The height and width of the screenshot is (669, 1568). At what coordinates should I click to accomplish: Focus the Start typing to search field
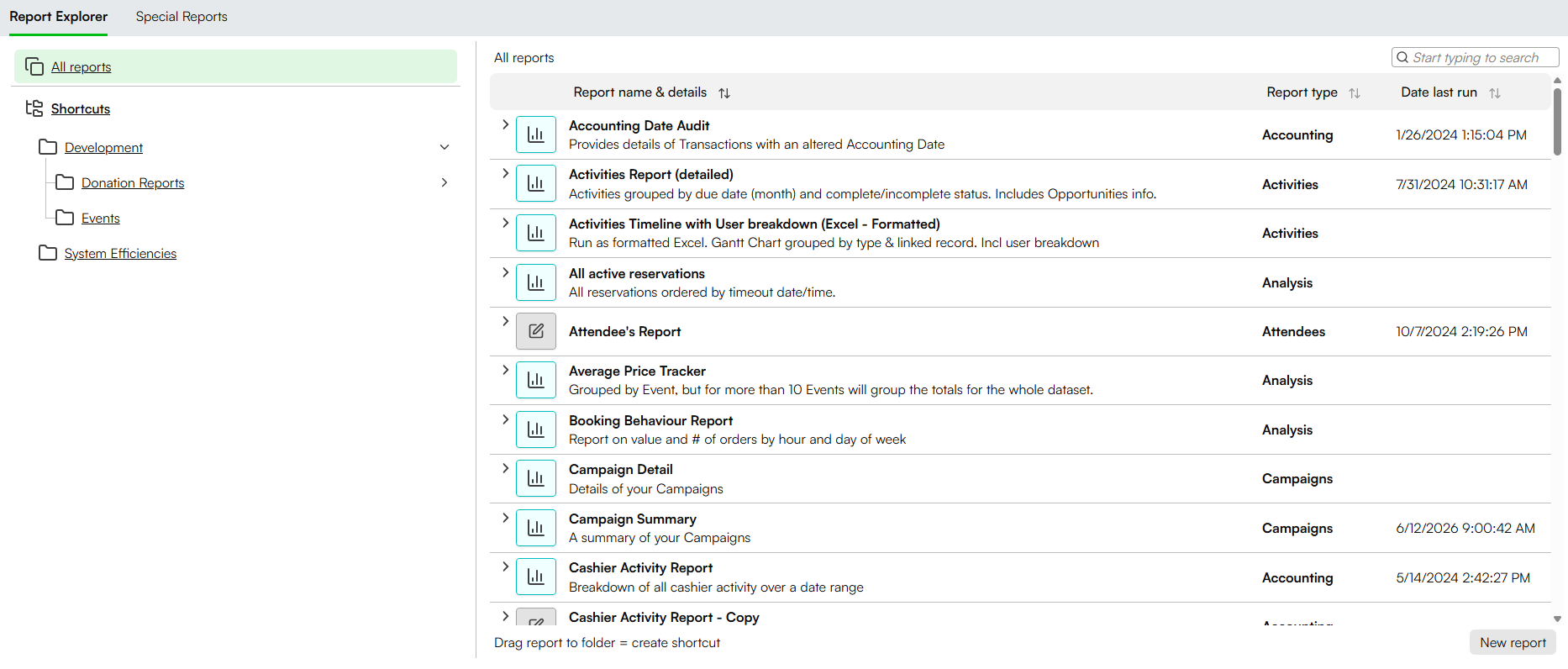(1476, 57)
